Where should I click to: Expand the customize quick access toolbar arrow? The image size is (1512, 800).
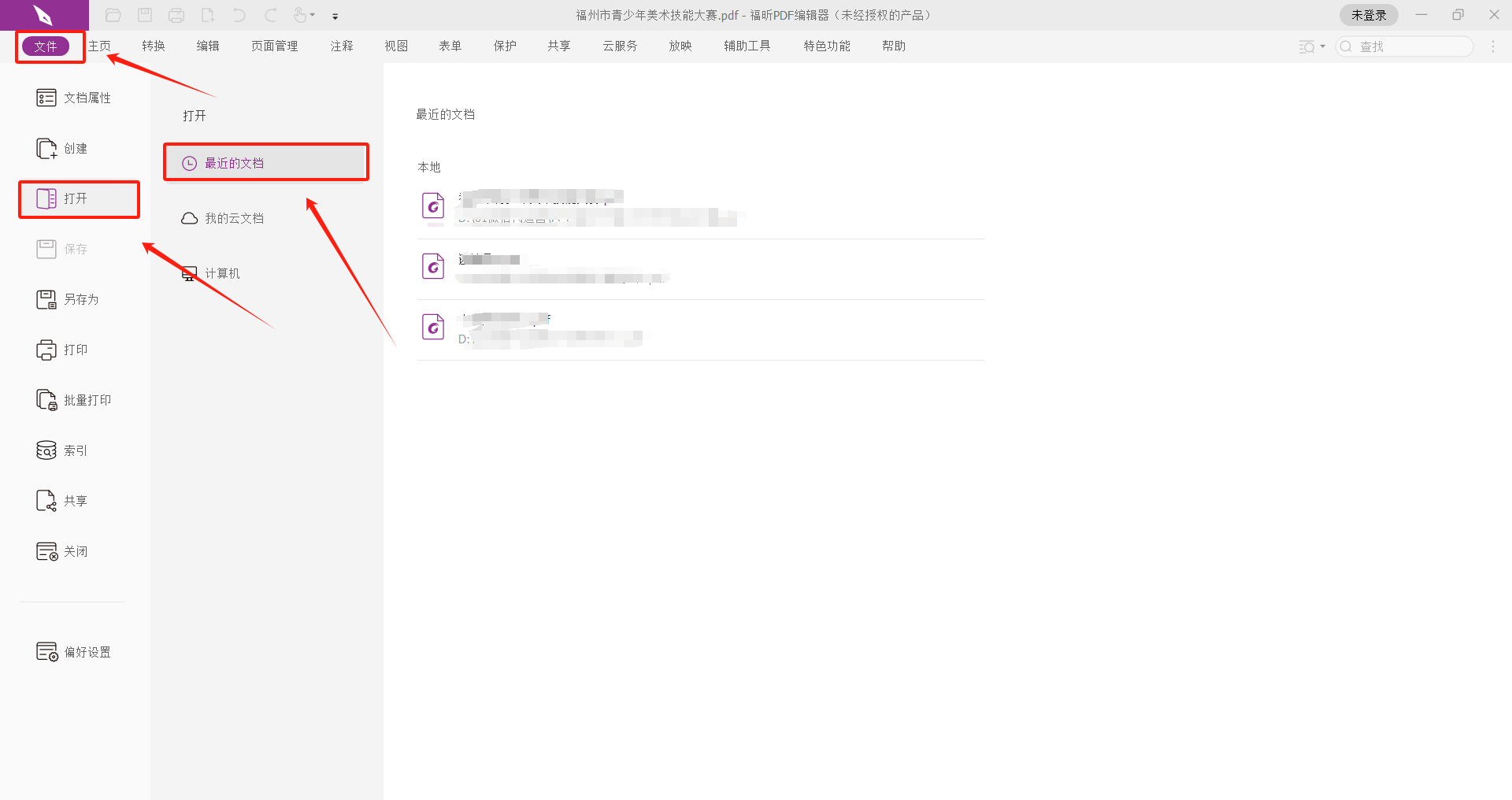tap(335, 16)
